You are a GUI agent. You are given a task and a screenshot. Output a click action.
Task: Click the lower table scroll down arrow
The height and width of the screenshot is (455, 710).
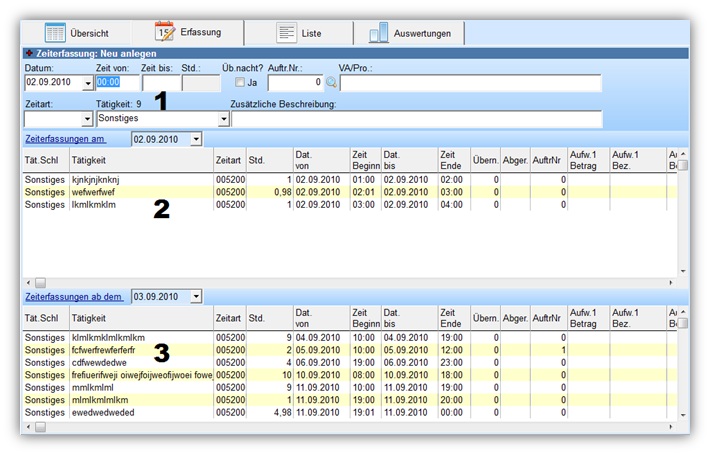[x=683, y=415]
